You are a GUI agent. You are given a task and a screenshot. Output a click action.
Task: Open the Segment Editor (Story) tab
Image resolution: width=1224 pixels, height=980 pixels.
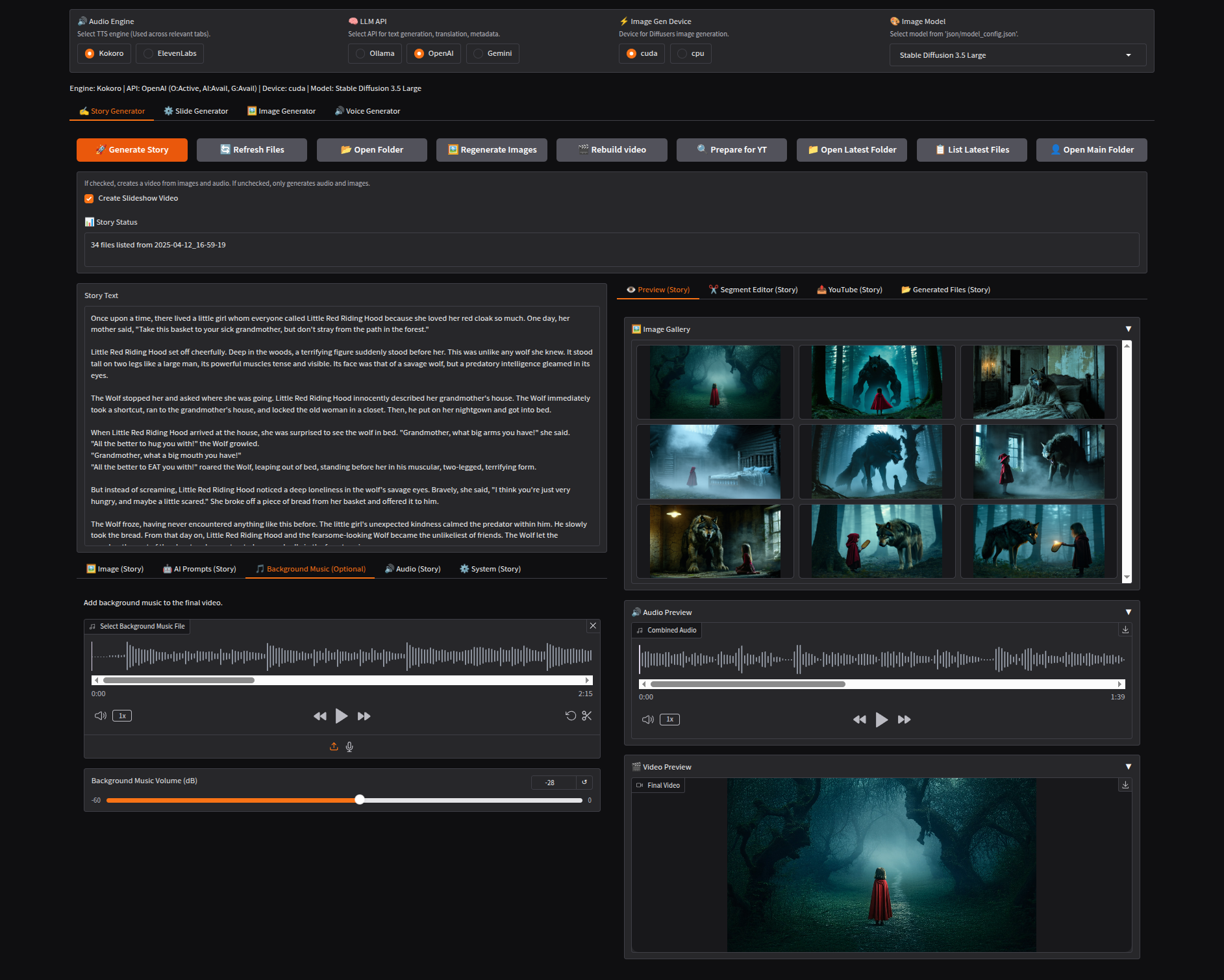(x=753, y=290)
